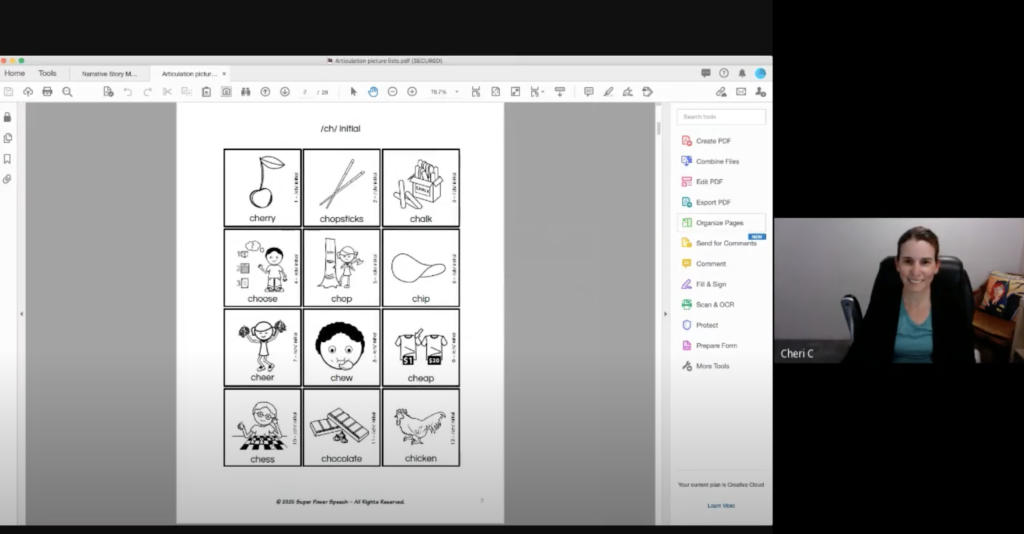Expand the left navigation pane arrow
Viewport: 1024px width, 534px height.
22,314
